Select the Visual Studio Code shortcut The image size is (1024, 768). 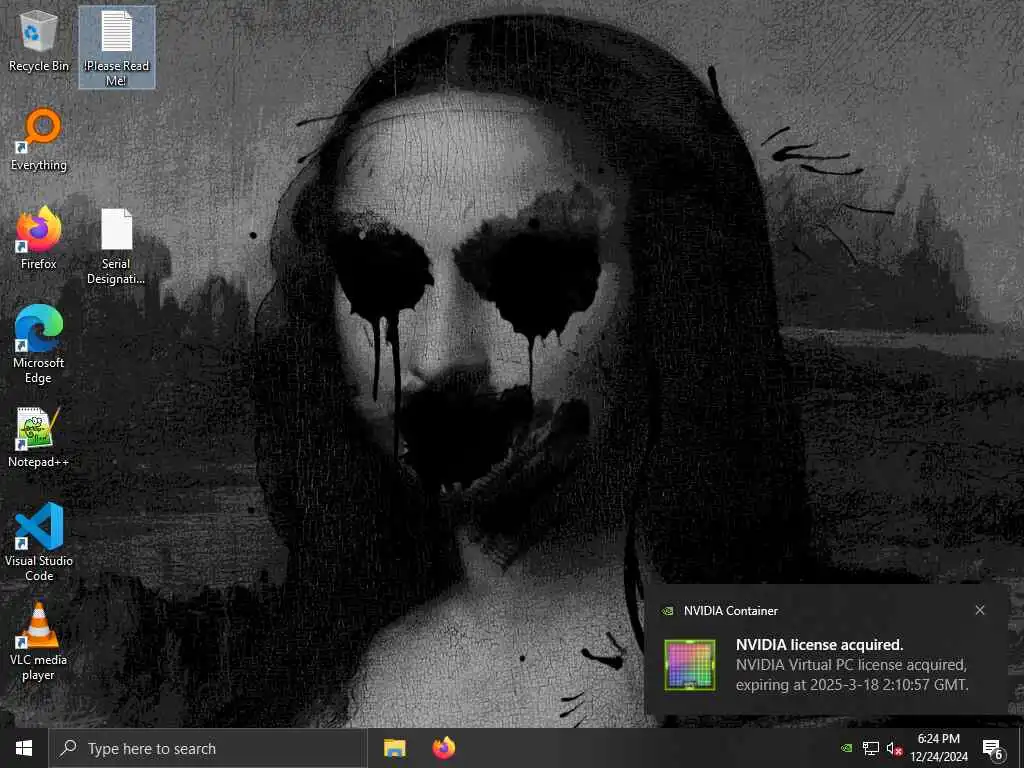(x=39, y=542)
